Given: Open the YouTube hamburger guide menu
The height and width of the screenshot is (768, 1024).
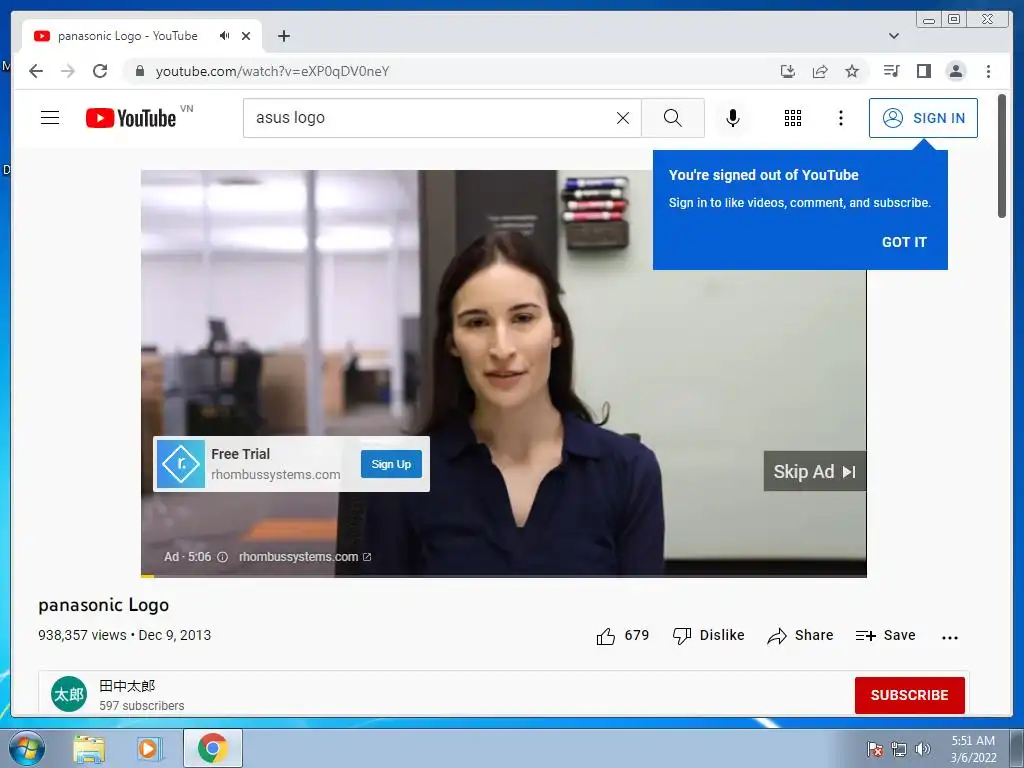Looking at the screenshot, I should pos(50,118).
